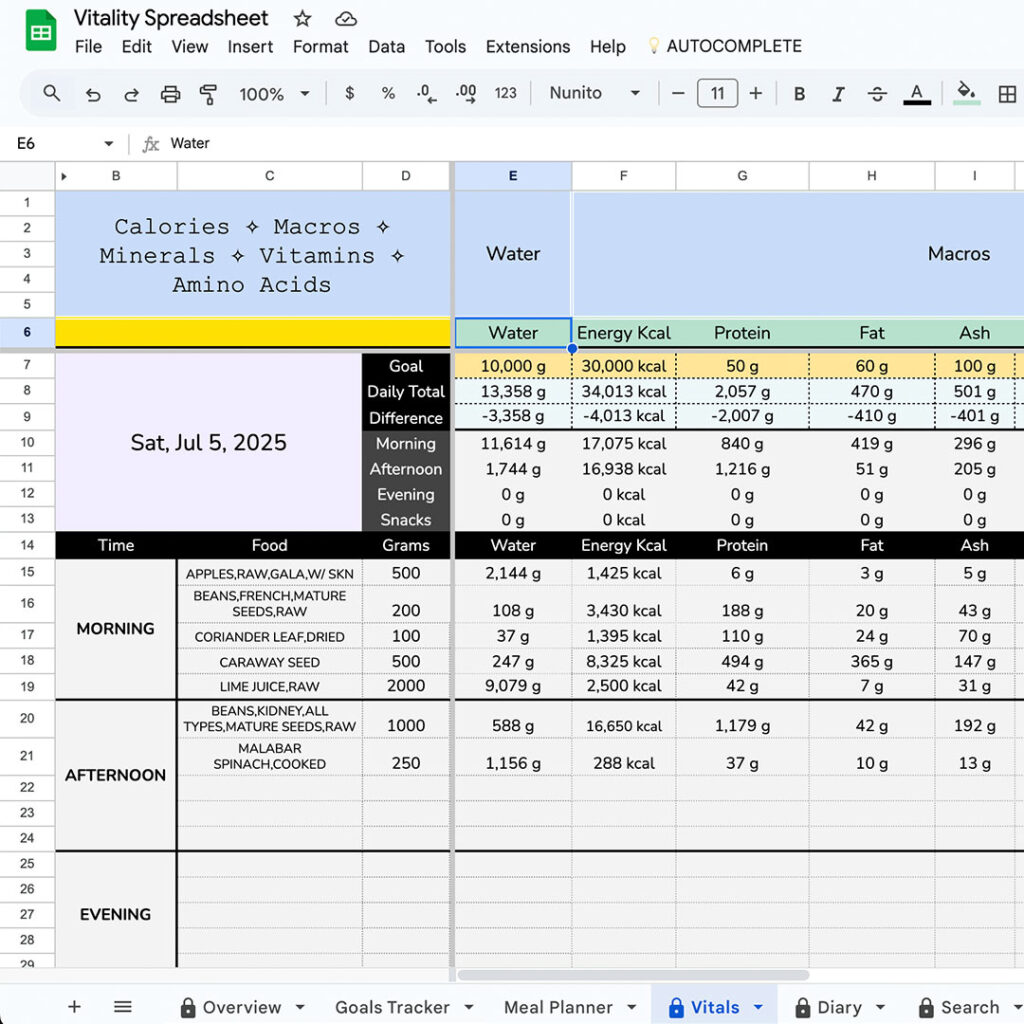The height and width of the screenshot is (1024, 1024).
Task: Star the Vitality Spreadsheet document
Action: [x=302, y=18]
